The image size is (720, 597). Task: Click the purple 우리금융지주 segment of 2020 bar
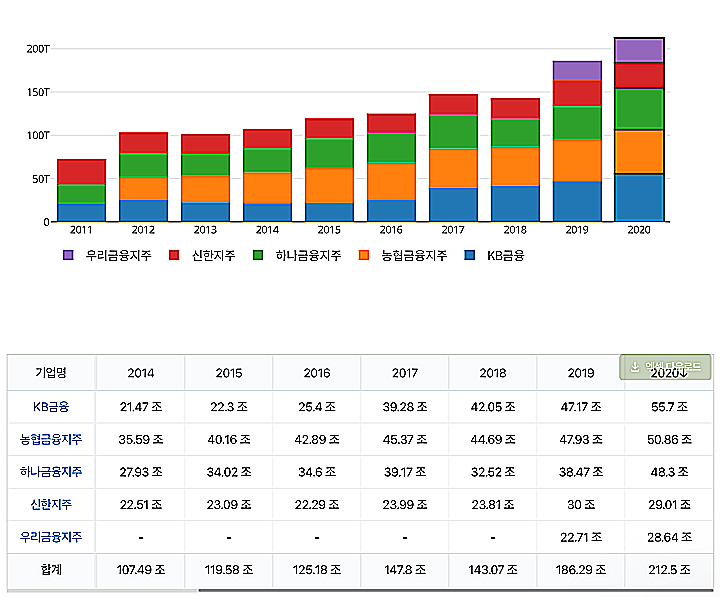(x=639, y=51)
